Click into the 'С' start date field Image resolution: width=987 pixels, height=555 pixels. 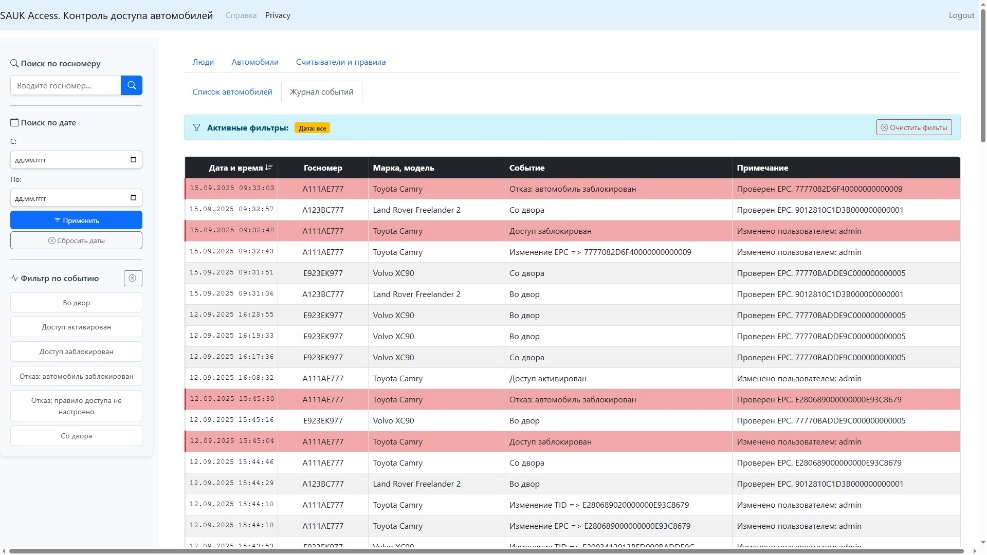tap(76, 160)
